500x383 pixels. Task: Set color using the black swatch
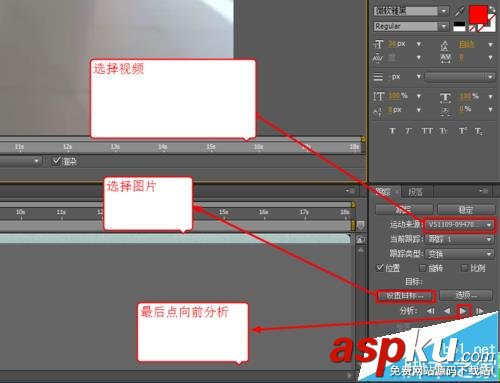459,24
